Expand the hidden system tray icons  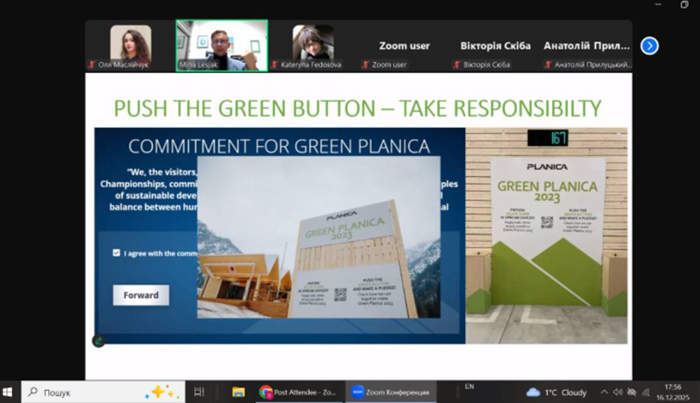pos(603,392)
